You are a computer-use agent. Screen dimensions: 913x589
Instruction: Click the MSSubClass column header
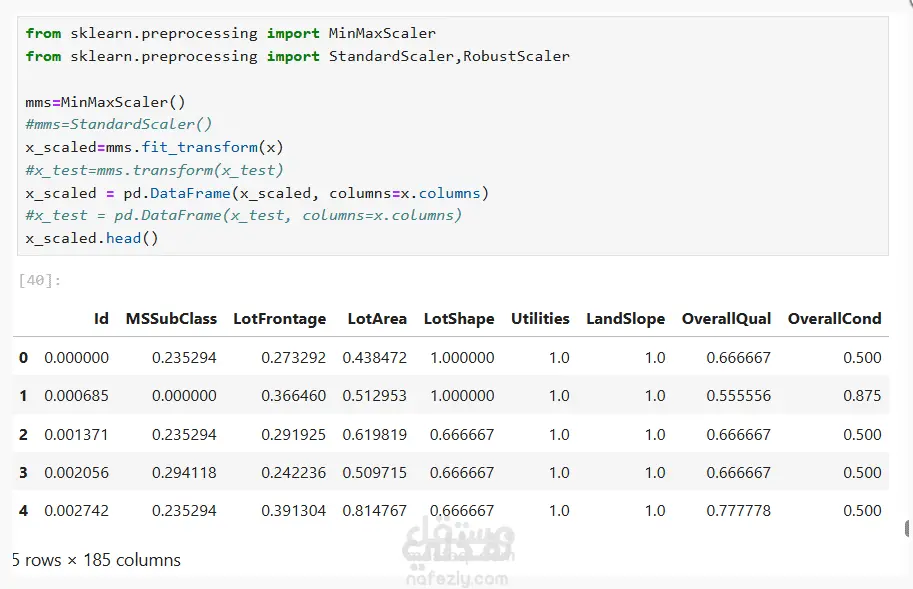(171, 318)
